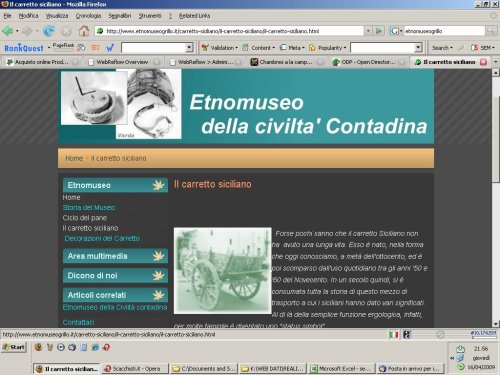Click the Contattaci link
Screen dimensions: 500x375
tap(79, 322)
